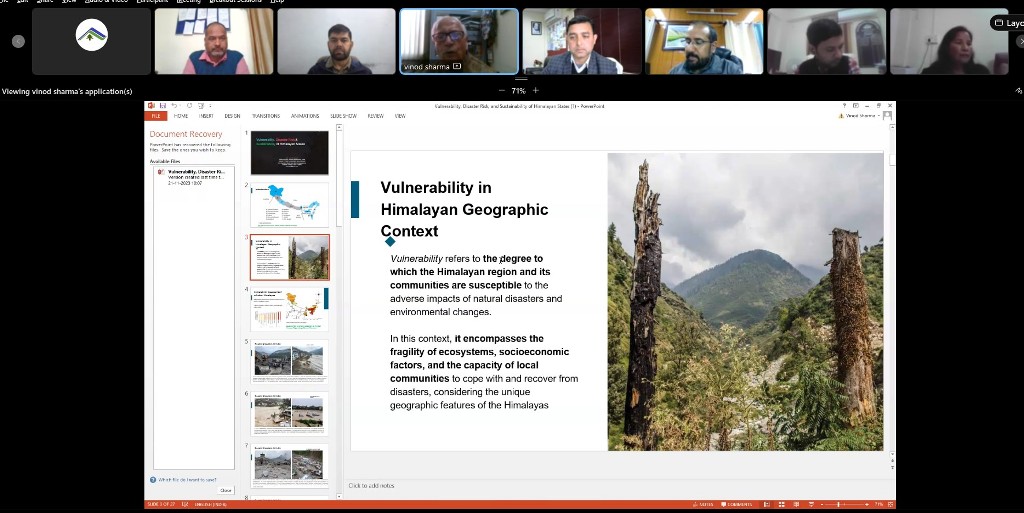Zoom out shared screen with minus icon
1024x513 pixels.
click(x=502, y=90)
